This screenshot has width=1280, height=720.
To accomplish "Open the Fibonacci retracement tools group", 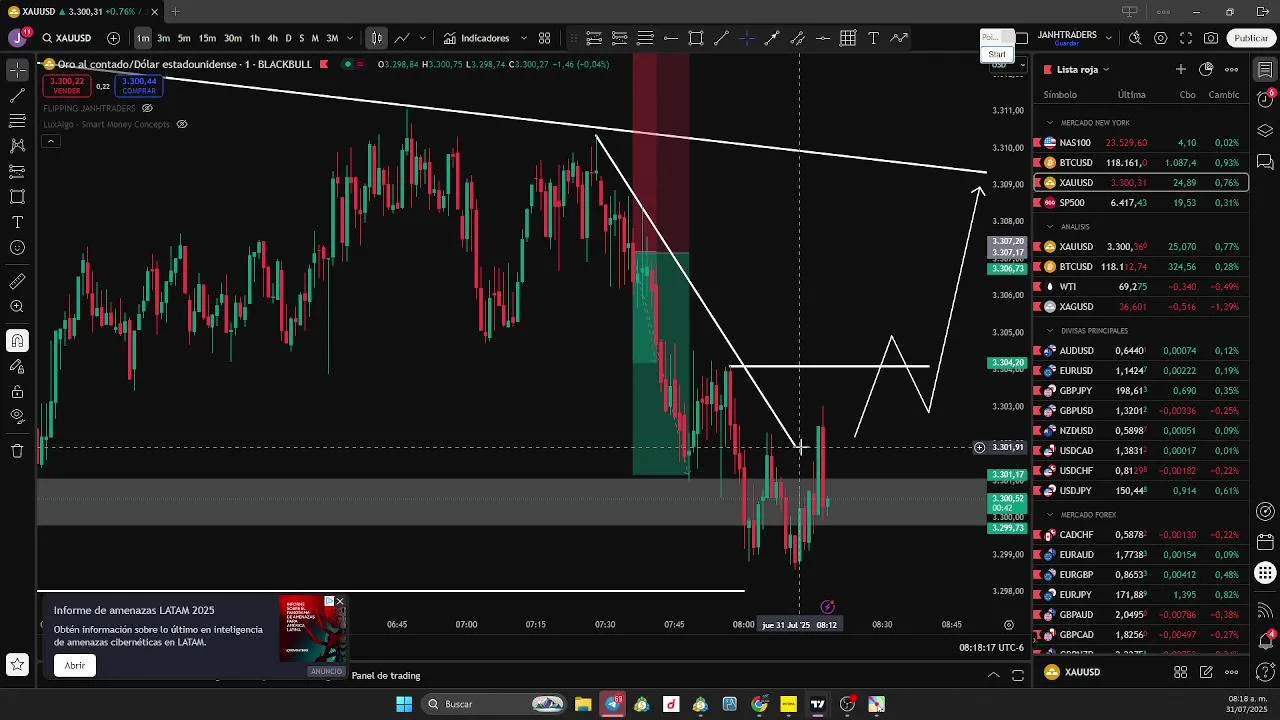I will tap(17, 121).
